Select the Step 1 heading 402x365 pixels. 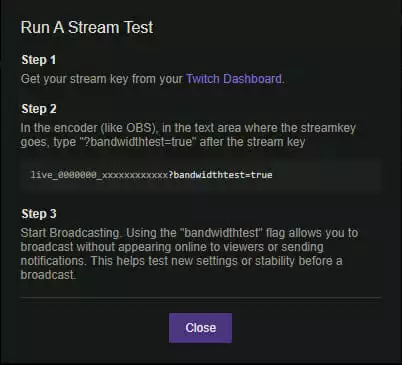[x=39, y=60]
